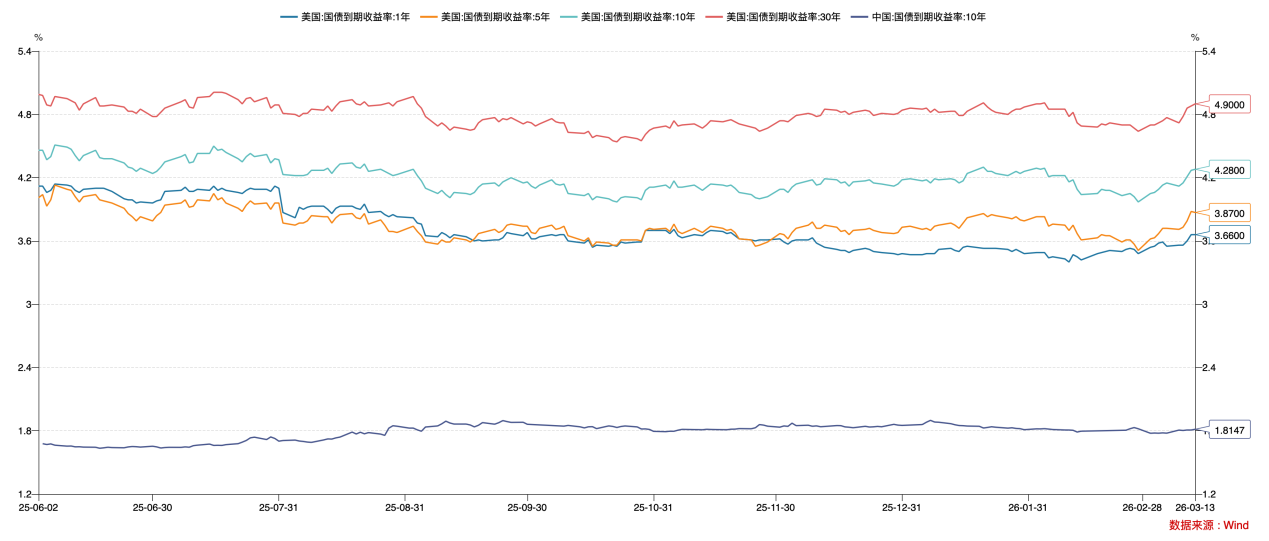Select the 25-09-30 x-axis date tick

527,508
